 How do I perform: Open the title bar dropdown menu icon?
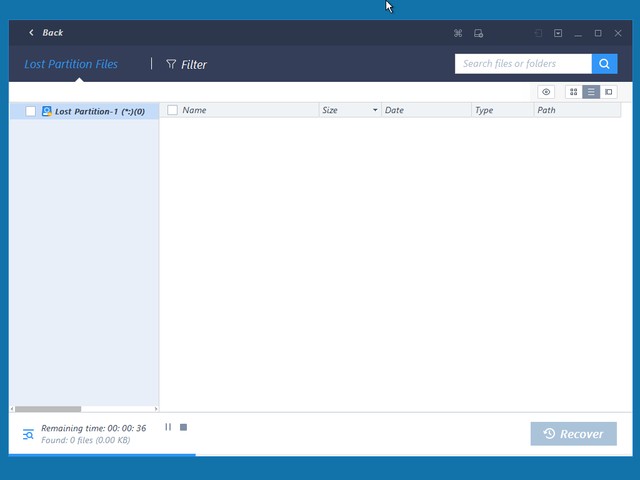pyautogui.click(x=558, y=33)
